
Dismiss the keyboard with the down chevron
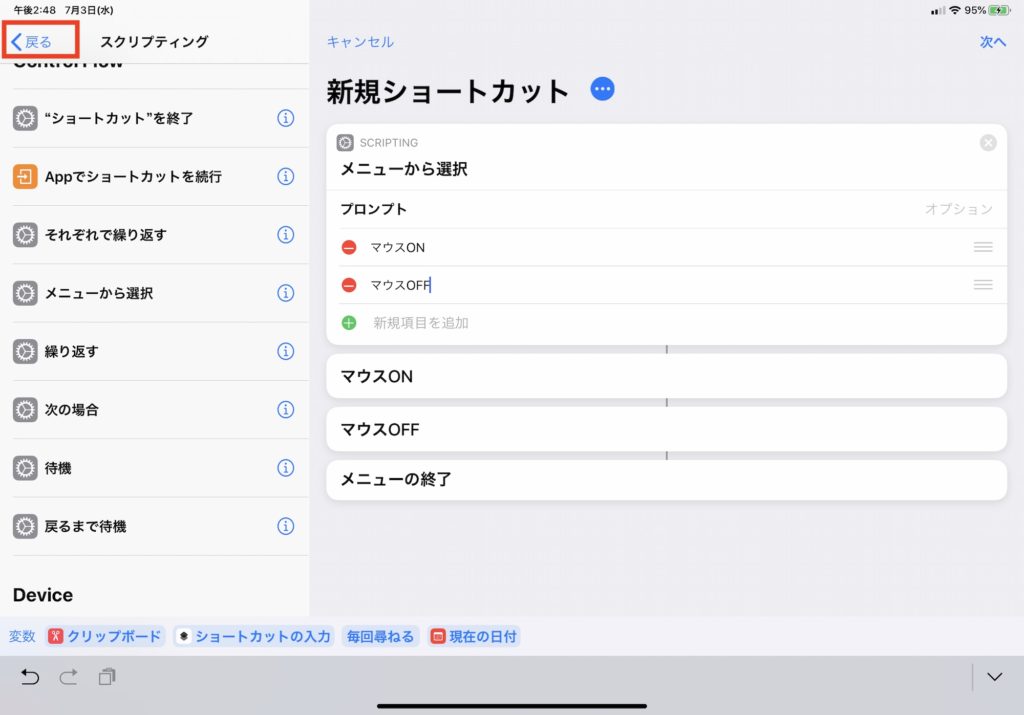[x=995, y=676]
